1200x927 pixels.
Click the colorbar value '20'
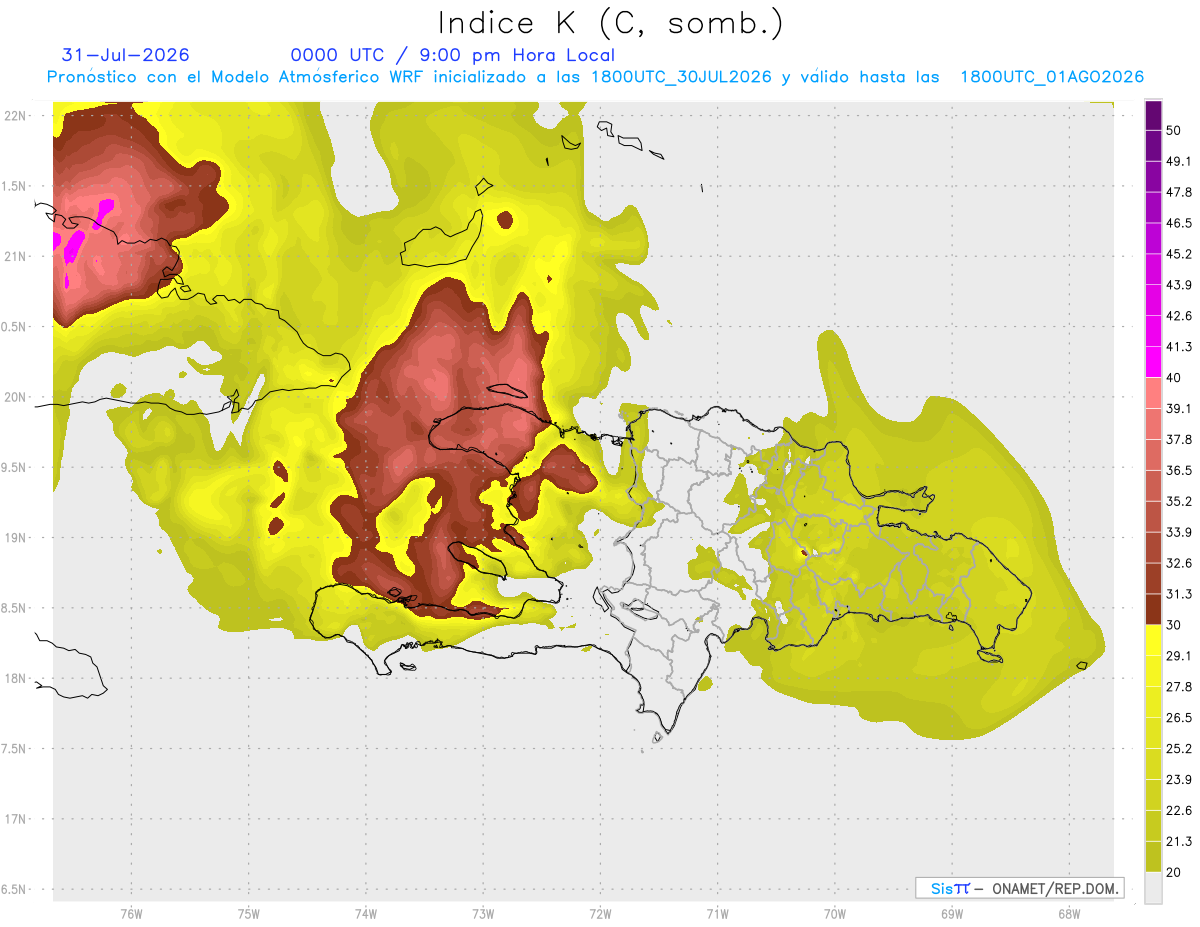pyautogui.click(x=1175, y=872)
